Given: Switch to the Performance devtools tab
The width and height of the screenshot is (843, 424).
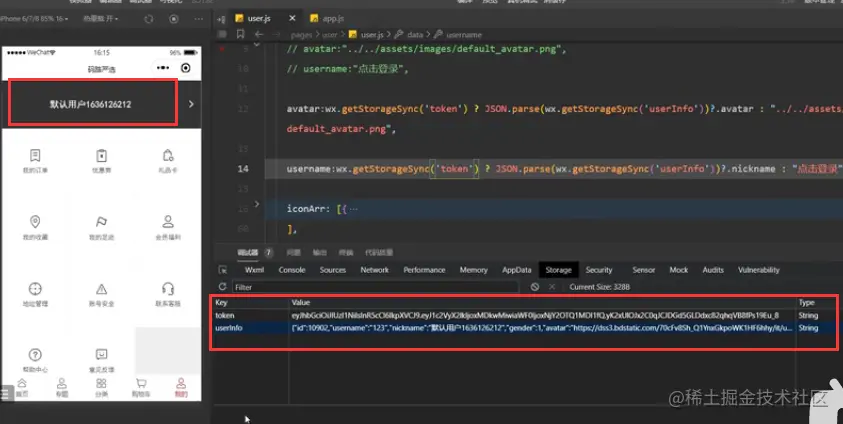Looking at the screenshot, I should (x=424, y=270).
